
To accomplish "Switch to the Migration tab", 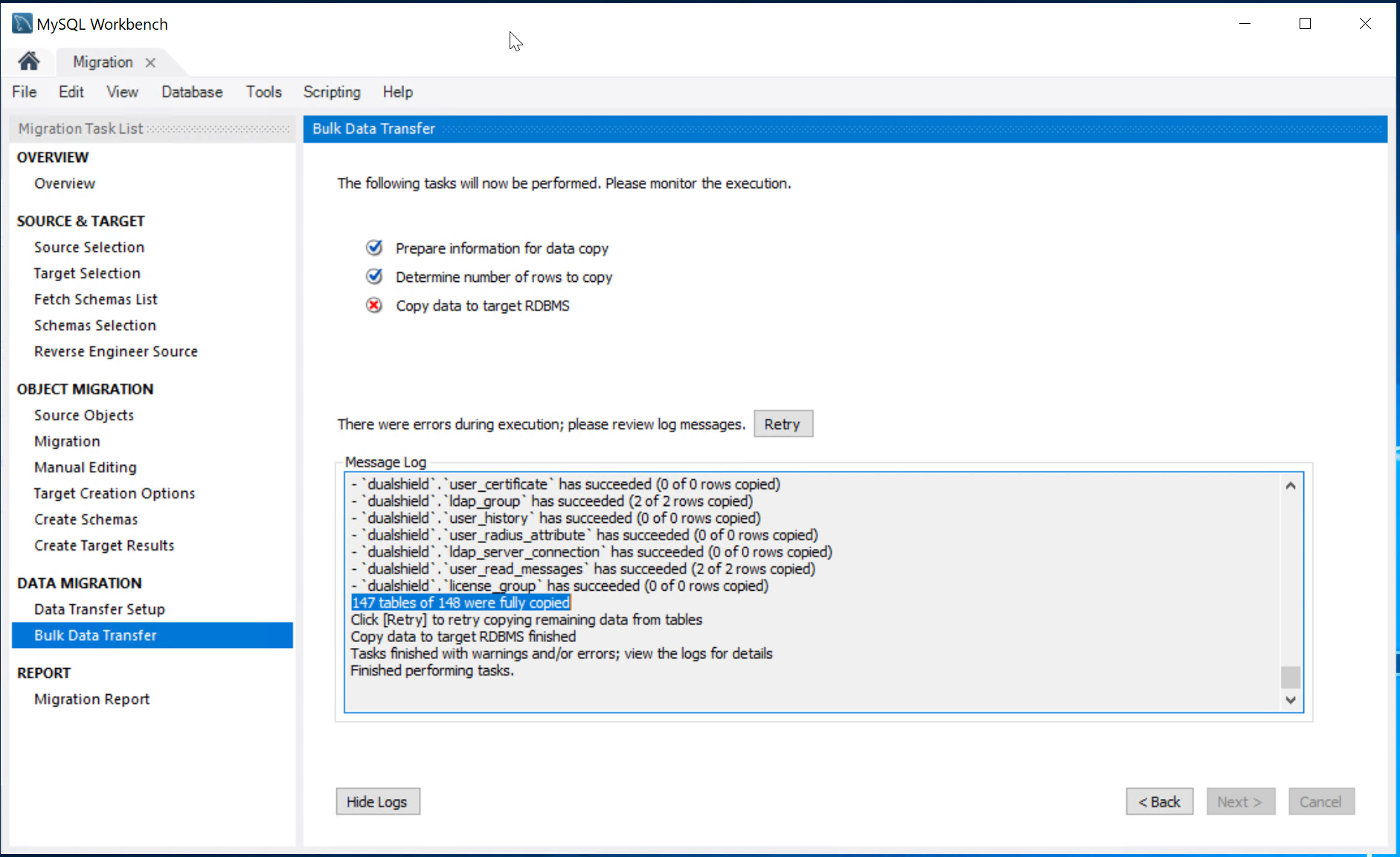I will point(103,62).
